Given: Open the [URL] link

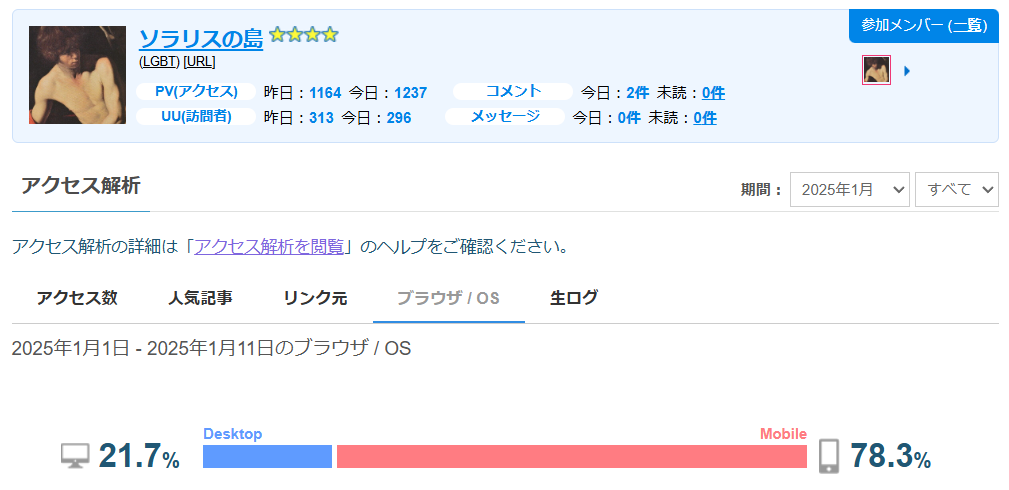Looking at the screenshot, I should tap(199, 61).
